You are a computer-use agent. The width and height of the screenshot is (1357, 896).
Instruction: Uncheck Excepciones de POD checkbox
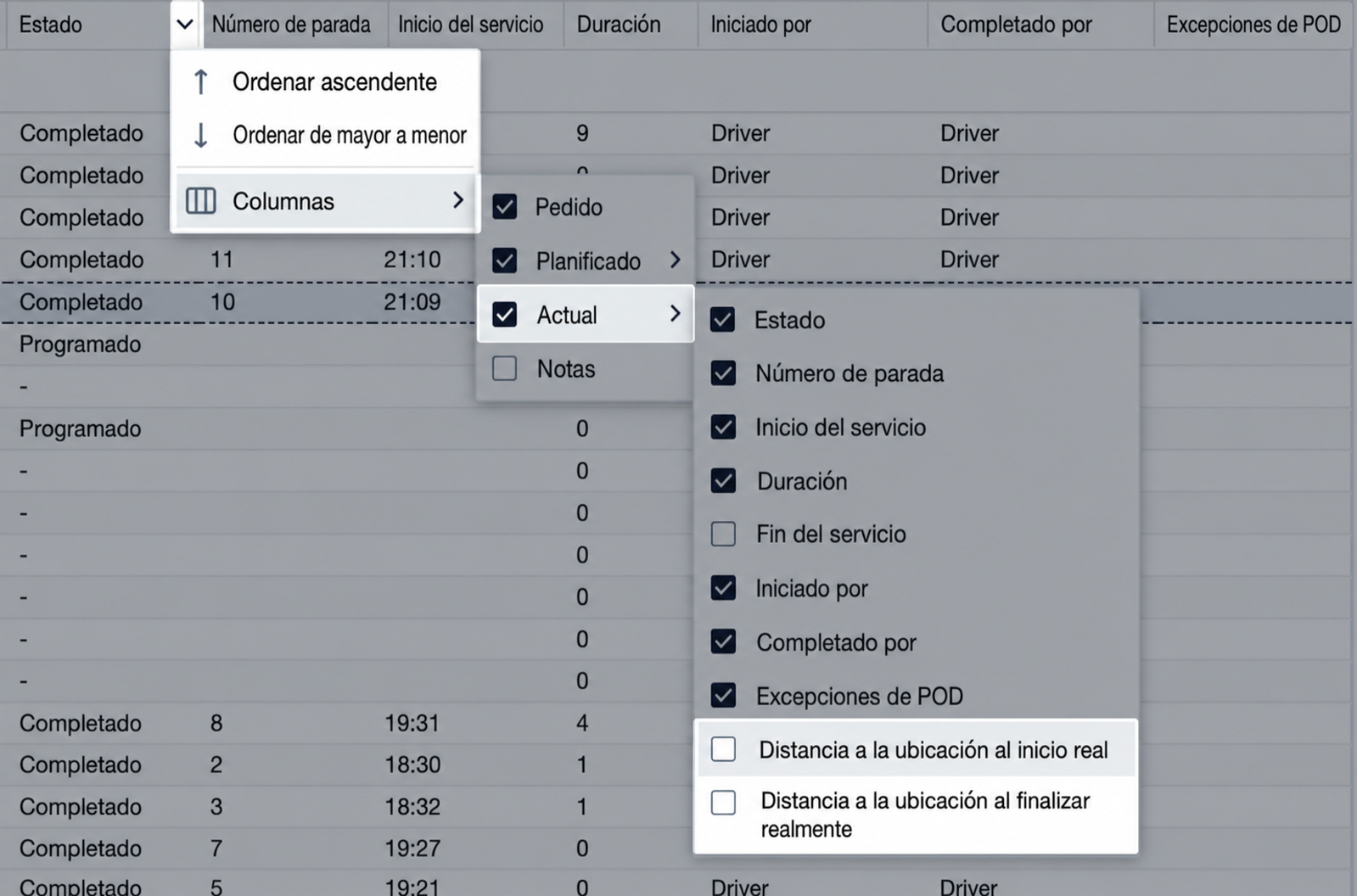tap(723, 696)
